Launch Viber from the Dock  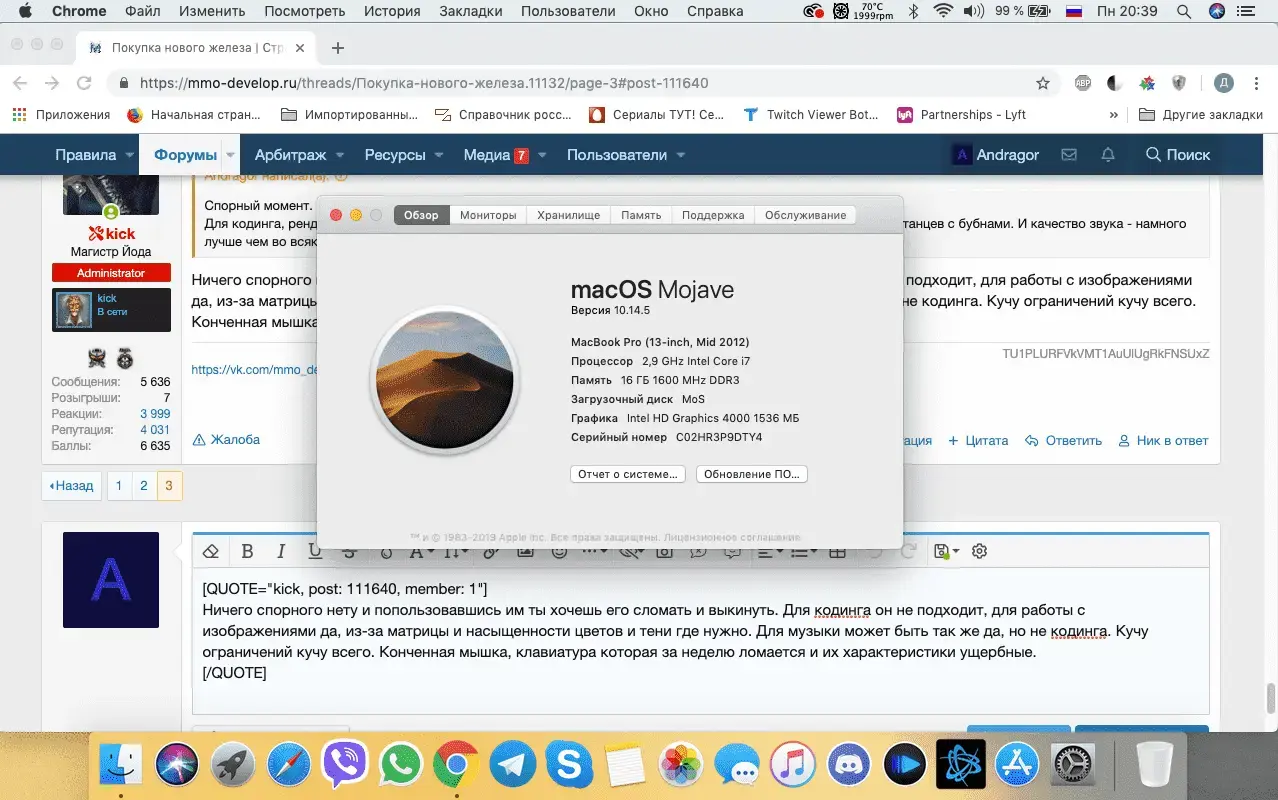(345, 765)
